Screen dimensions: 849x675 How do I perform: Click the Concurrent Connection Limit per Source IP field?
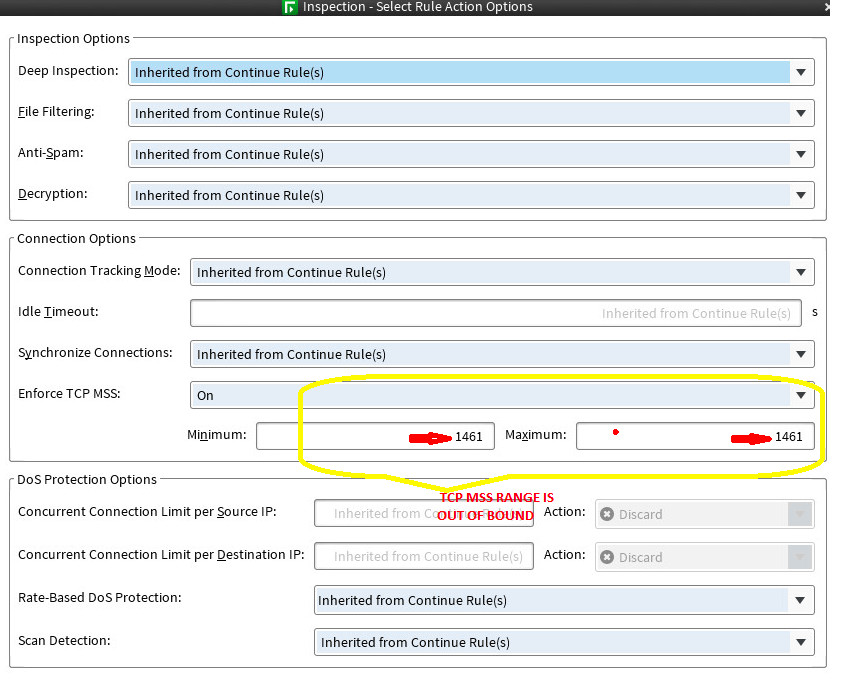click(x=423, y=513)
